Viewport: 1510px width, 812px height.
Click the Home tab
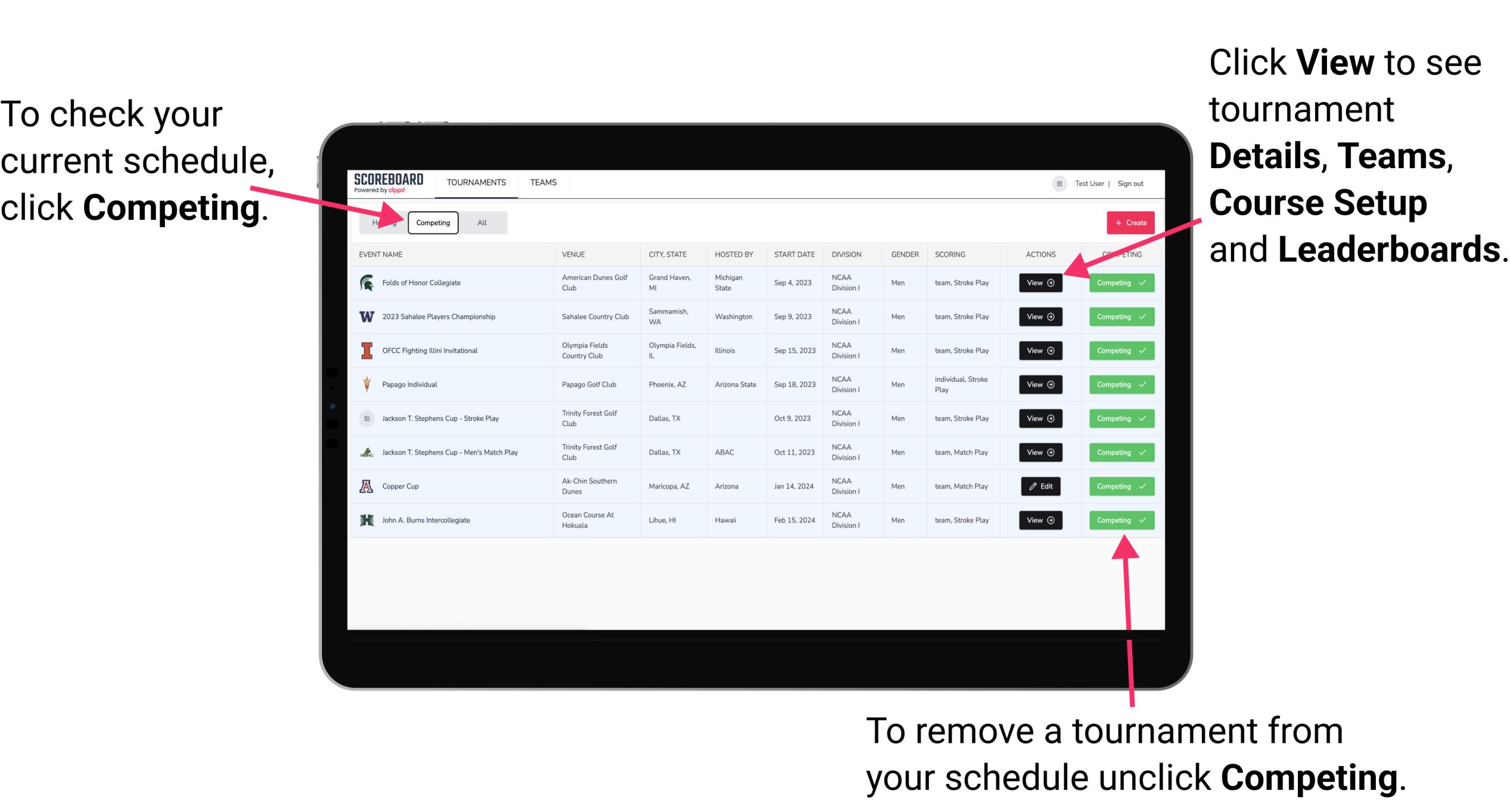pyautogui.click(x=382, y=222)
